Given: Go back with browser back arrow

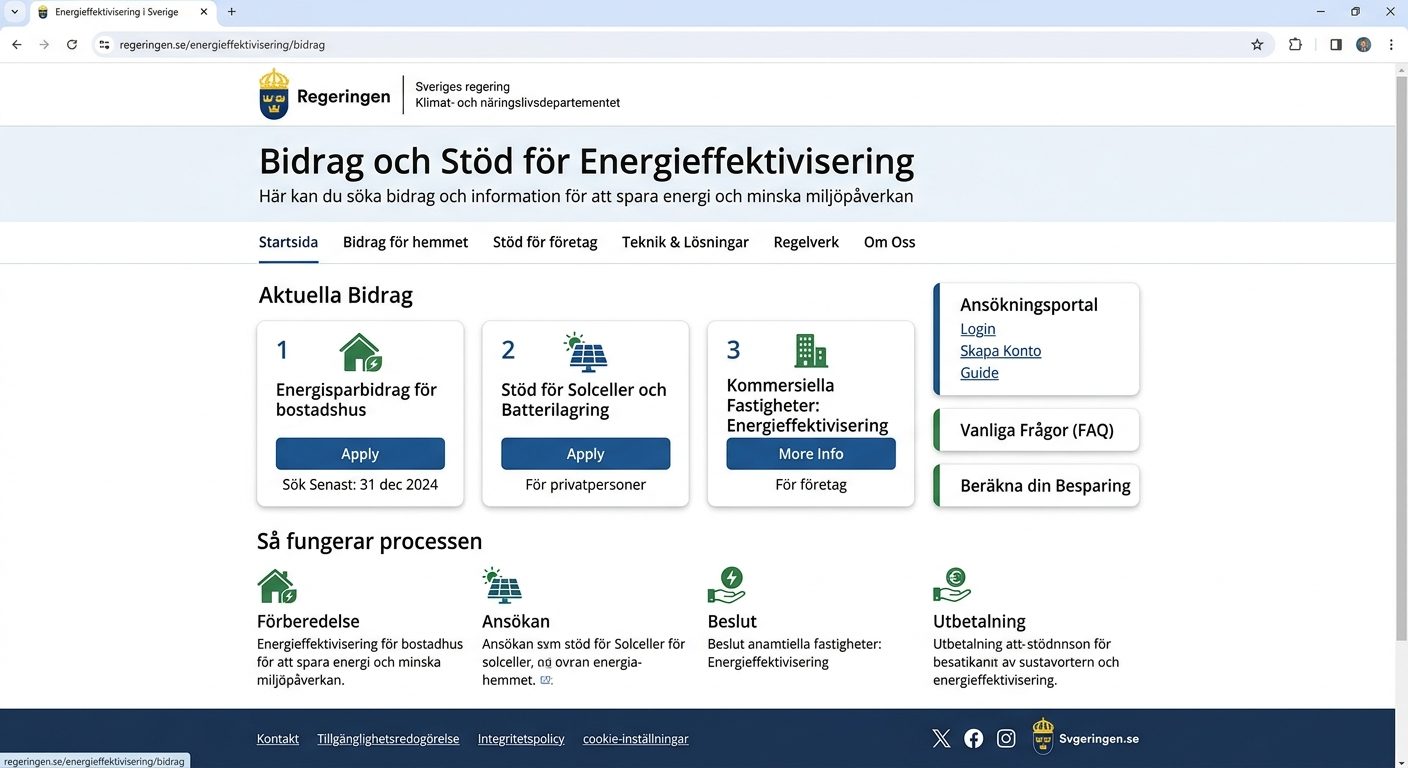Looking at the screenshot, I should tap(16, 45).
